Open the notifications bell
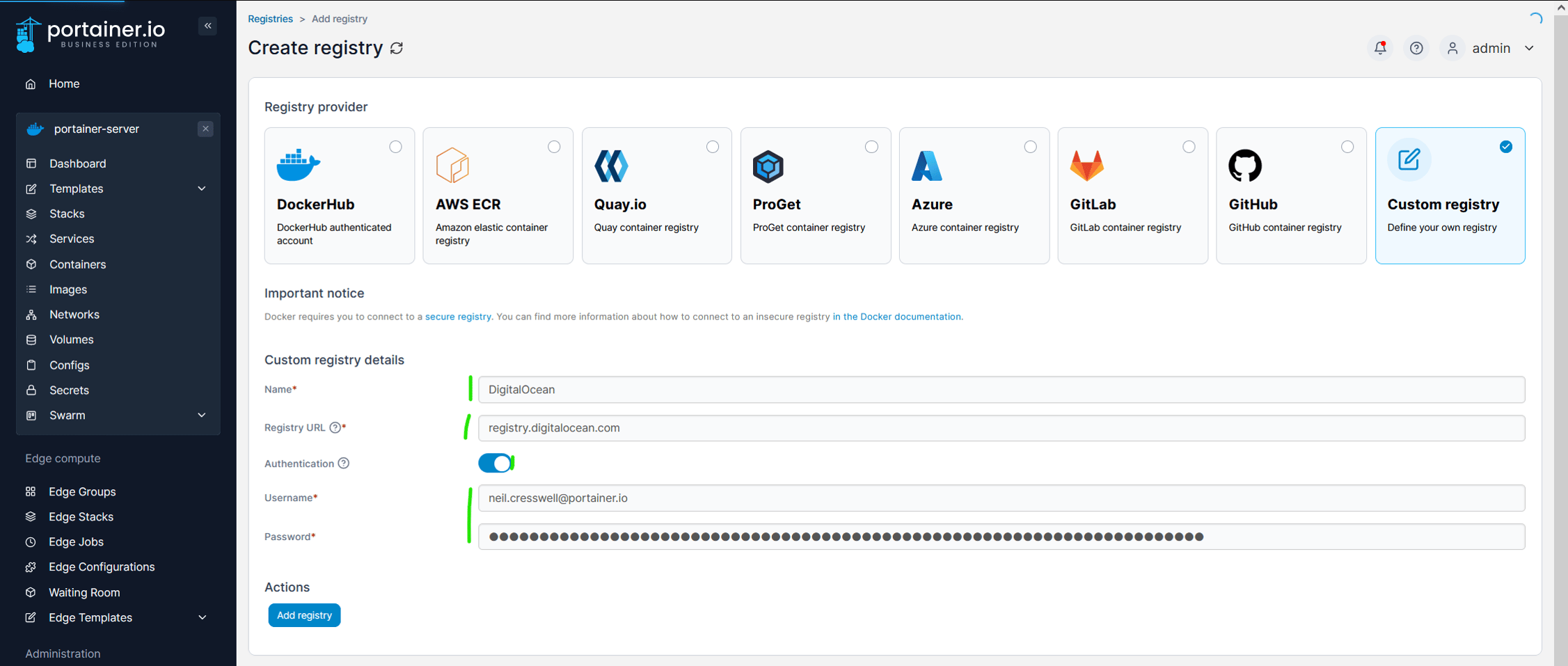Image resolution: width=1568 pixels, height=666 pixels. pos(1380,48)
